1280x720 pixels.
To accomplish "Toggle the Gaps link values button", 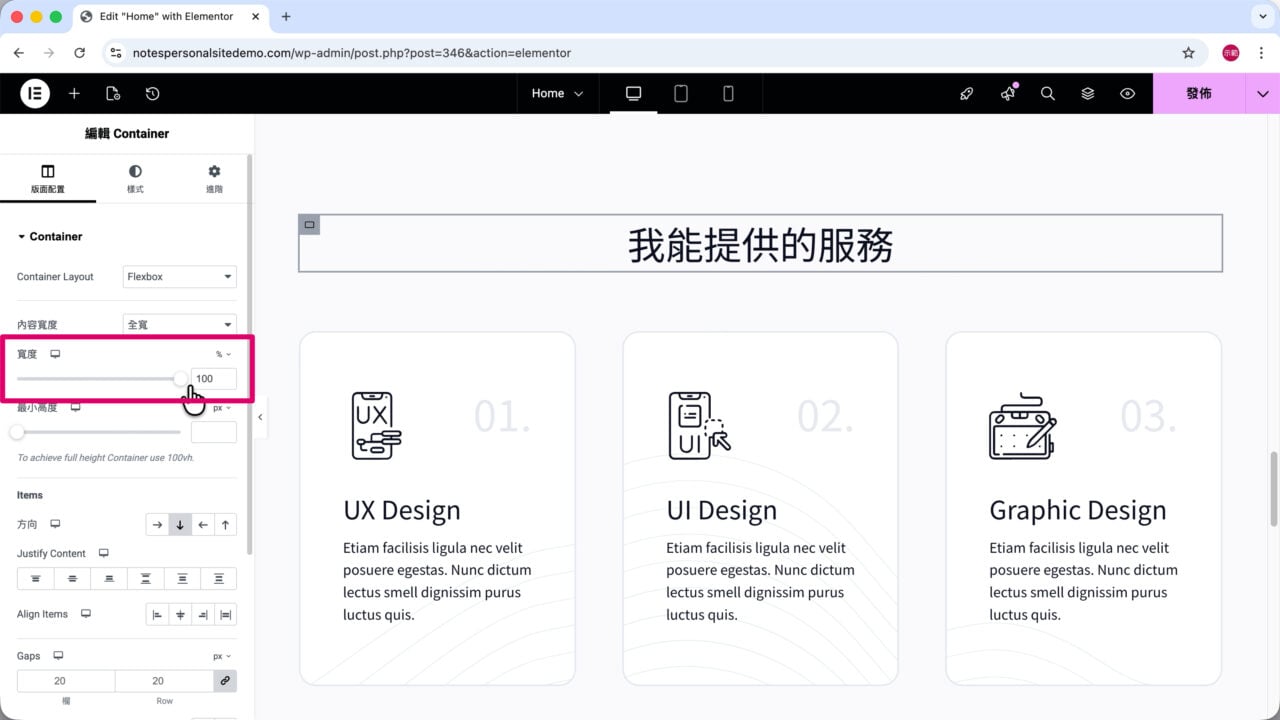I will click(x=225, y=681).
